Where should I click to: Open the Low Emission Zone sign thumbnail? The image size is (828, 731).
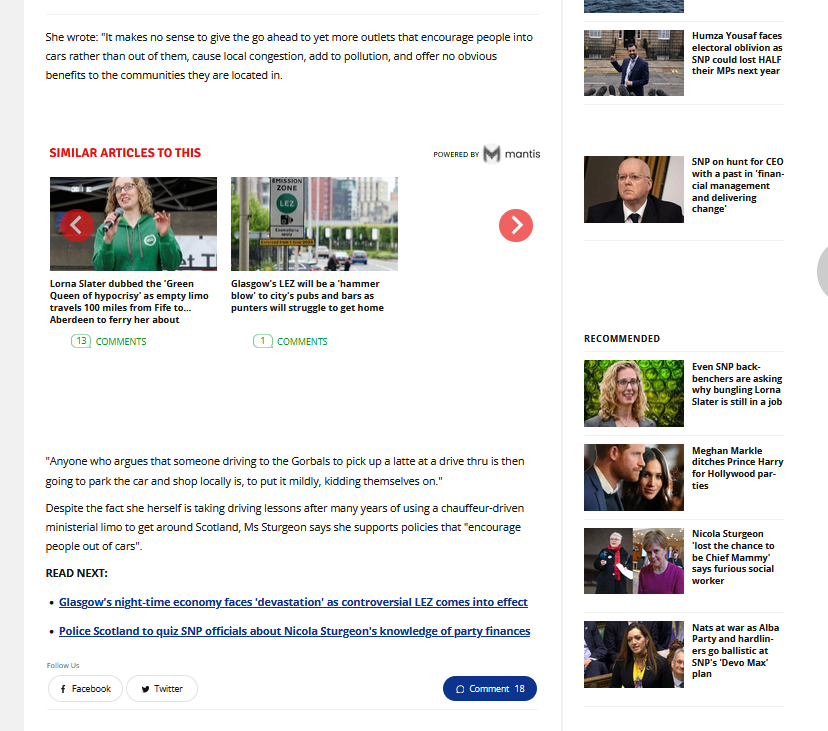click(314, 224)
